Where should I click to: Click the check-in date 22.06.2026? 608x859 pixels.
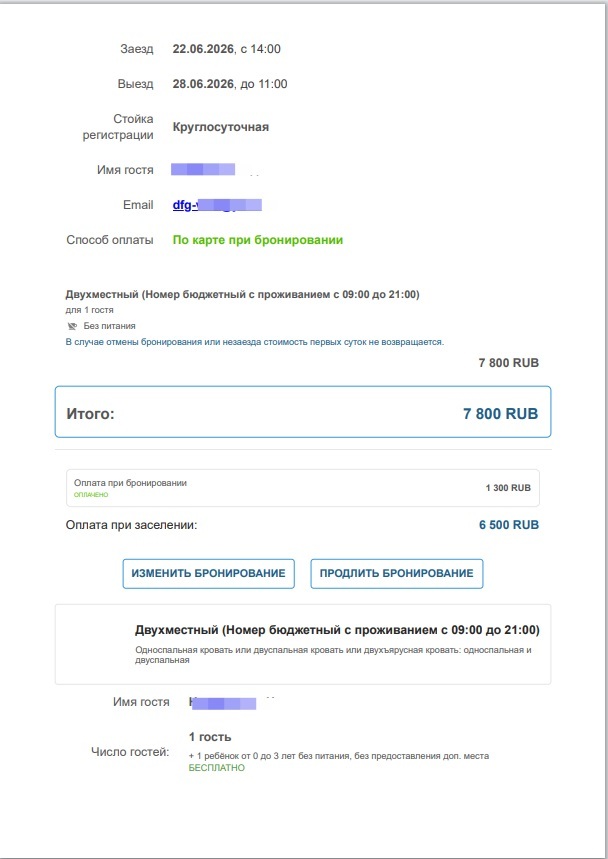(x=203, y=48)
